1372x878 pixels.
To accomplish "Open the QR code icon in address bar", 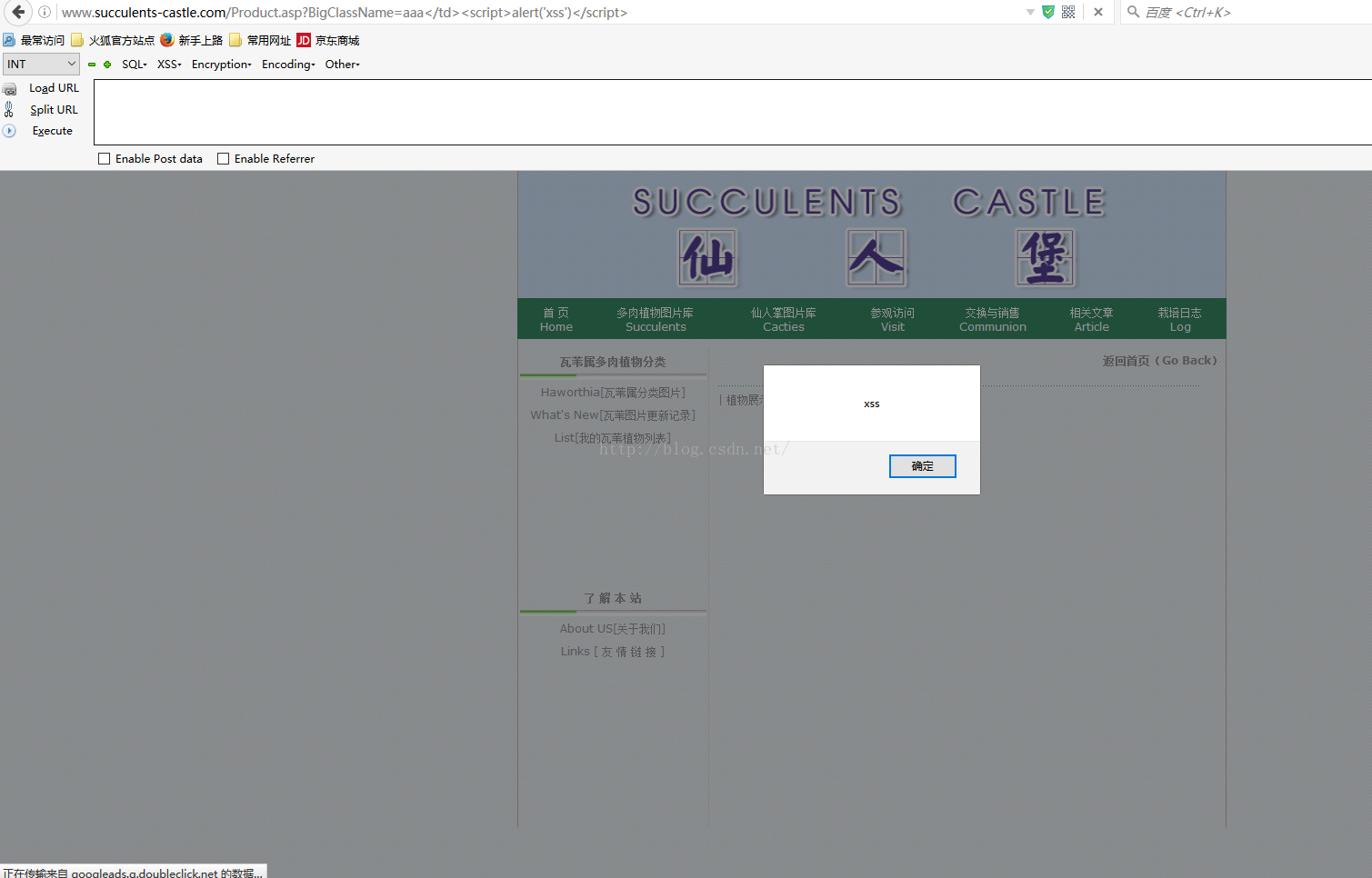I will (x=1068, y=12).
